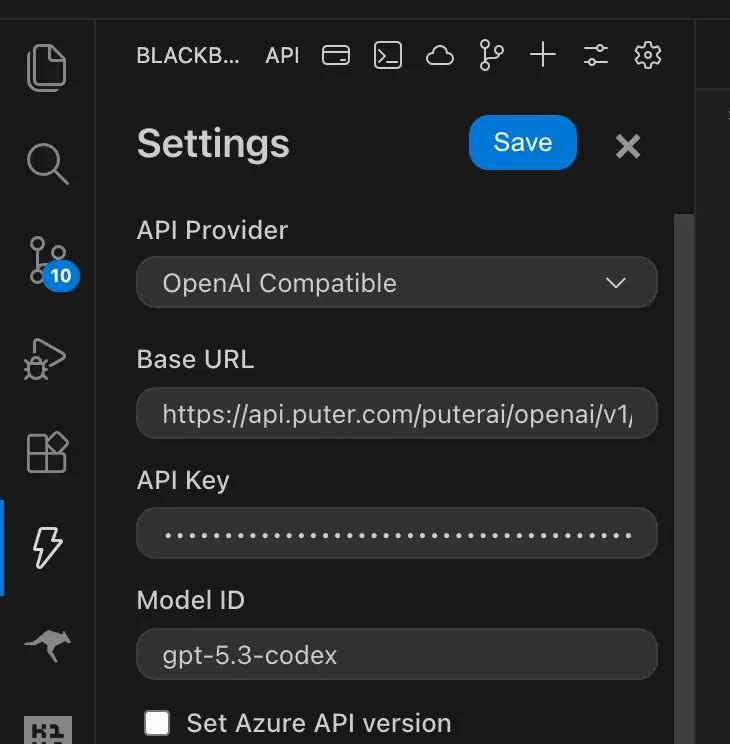Open the Extensions view
Image resolution: width=730 pixels, height=744 pixels.
47,452
